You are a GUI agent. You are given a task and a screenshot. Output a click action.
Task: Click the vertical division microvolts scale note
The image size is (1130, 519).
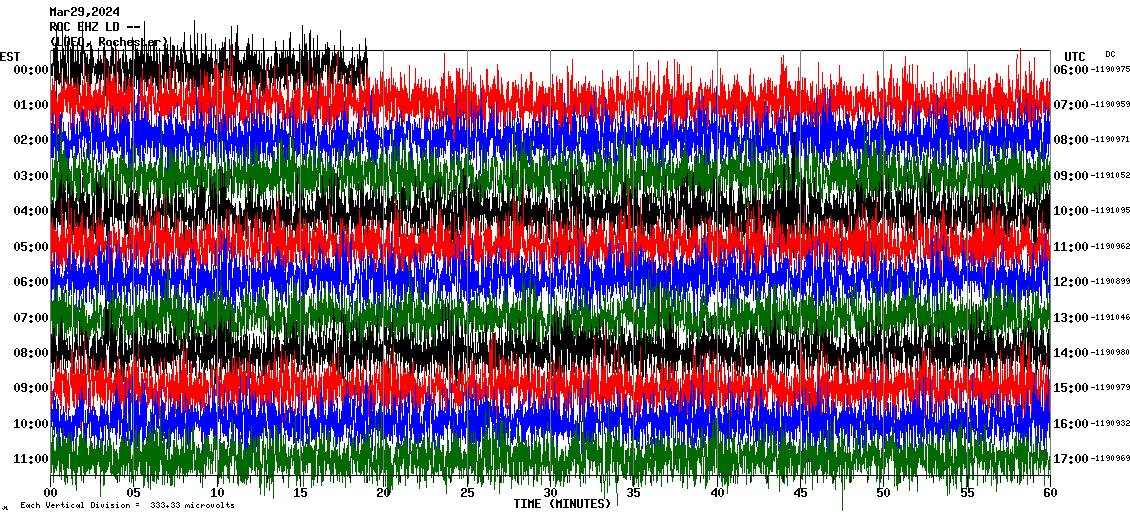[127, 506]
